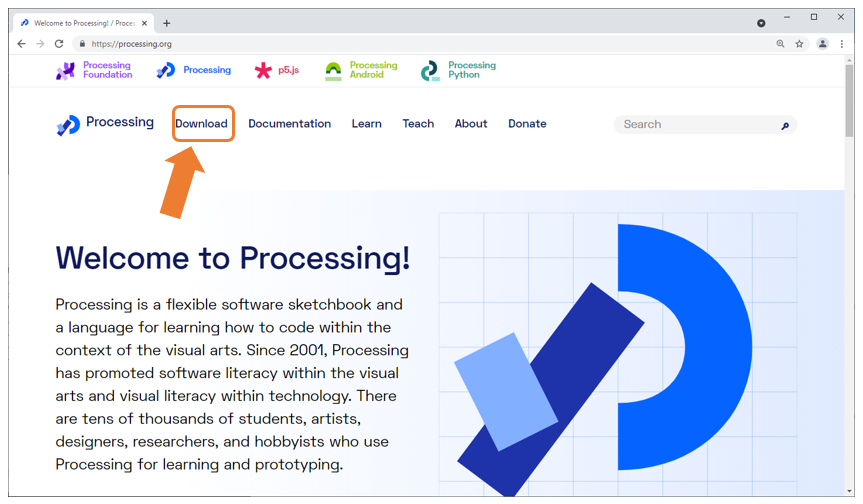Click the green Processing Android logo icon
Viewport: 863px width, 504px height.
(x=333, y=71)
